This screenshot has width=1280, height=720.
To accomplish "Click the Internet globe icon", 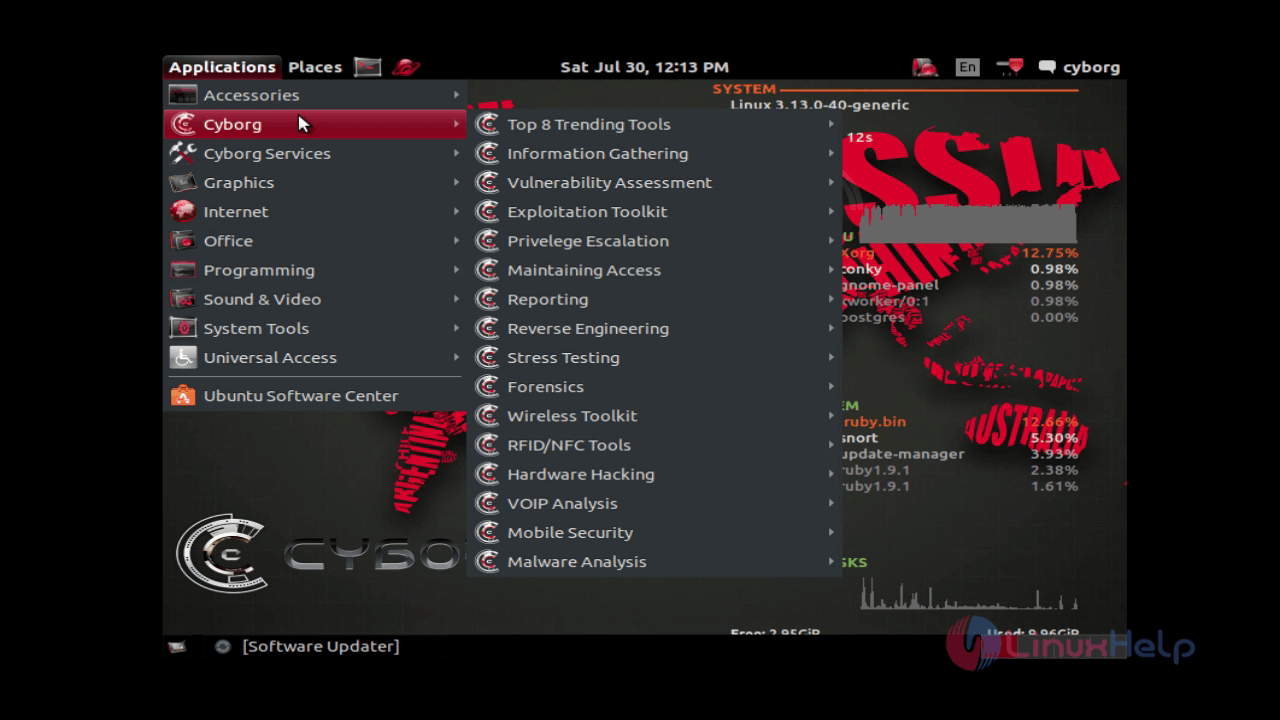I will point(183,211).
